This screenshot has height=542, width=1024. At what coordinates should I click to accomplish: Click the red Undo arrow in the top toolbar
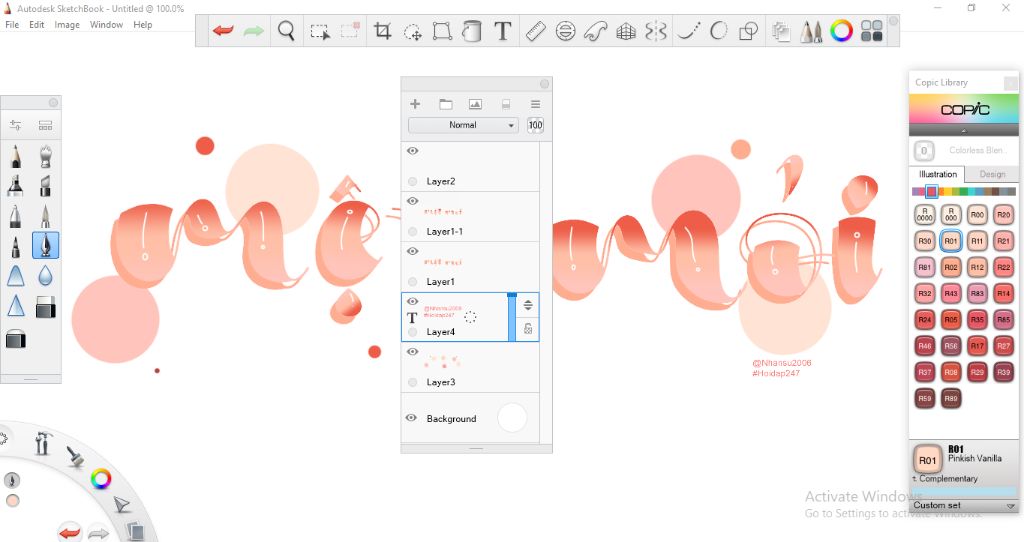point(223,31)
